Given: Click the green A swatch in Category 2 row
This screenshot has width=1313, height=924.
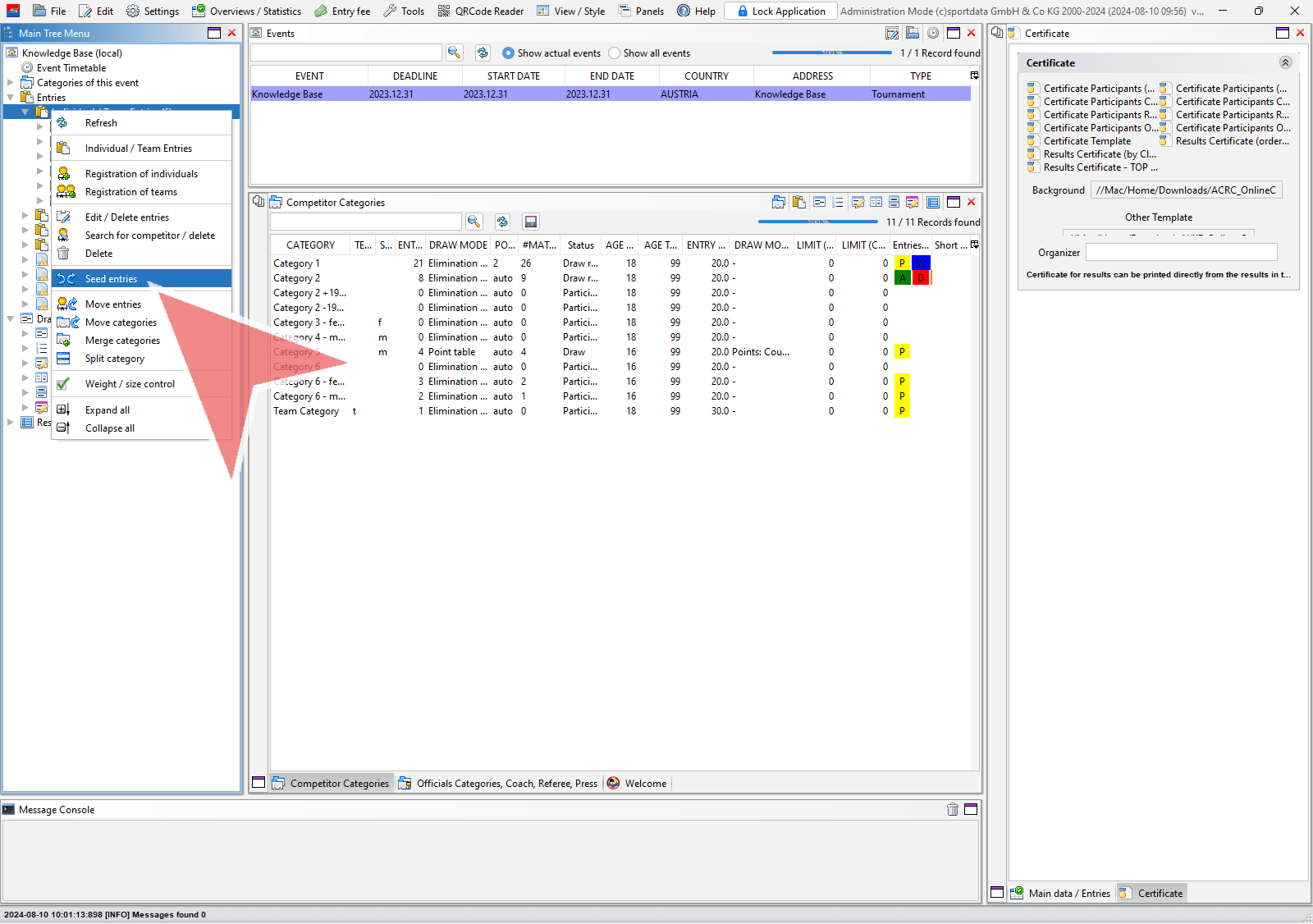Looking at the screenshot, I should tap(902, 278).
